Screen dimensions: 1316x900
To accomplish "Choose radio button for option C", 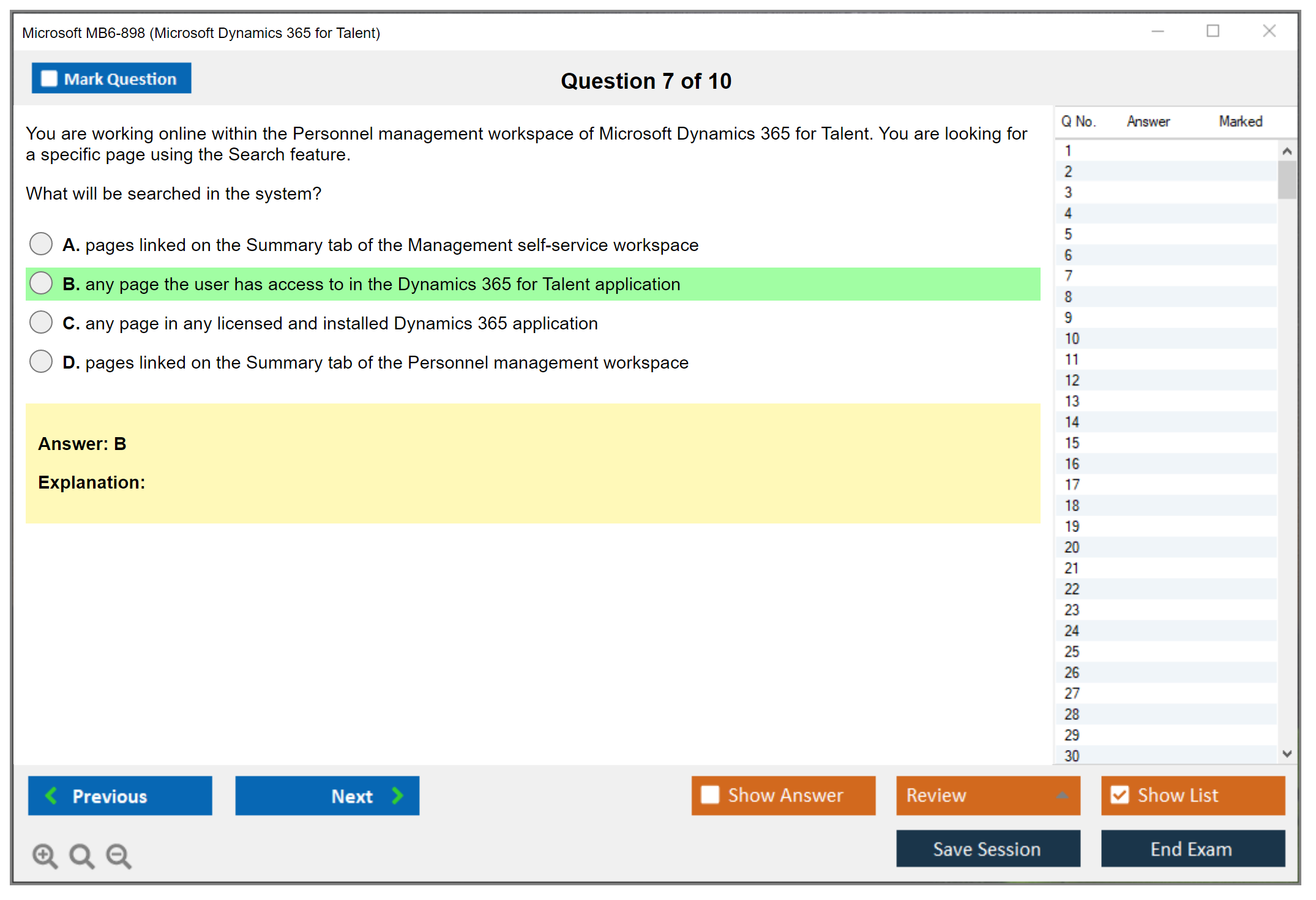I will tap(41, 322).
